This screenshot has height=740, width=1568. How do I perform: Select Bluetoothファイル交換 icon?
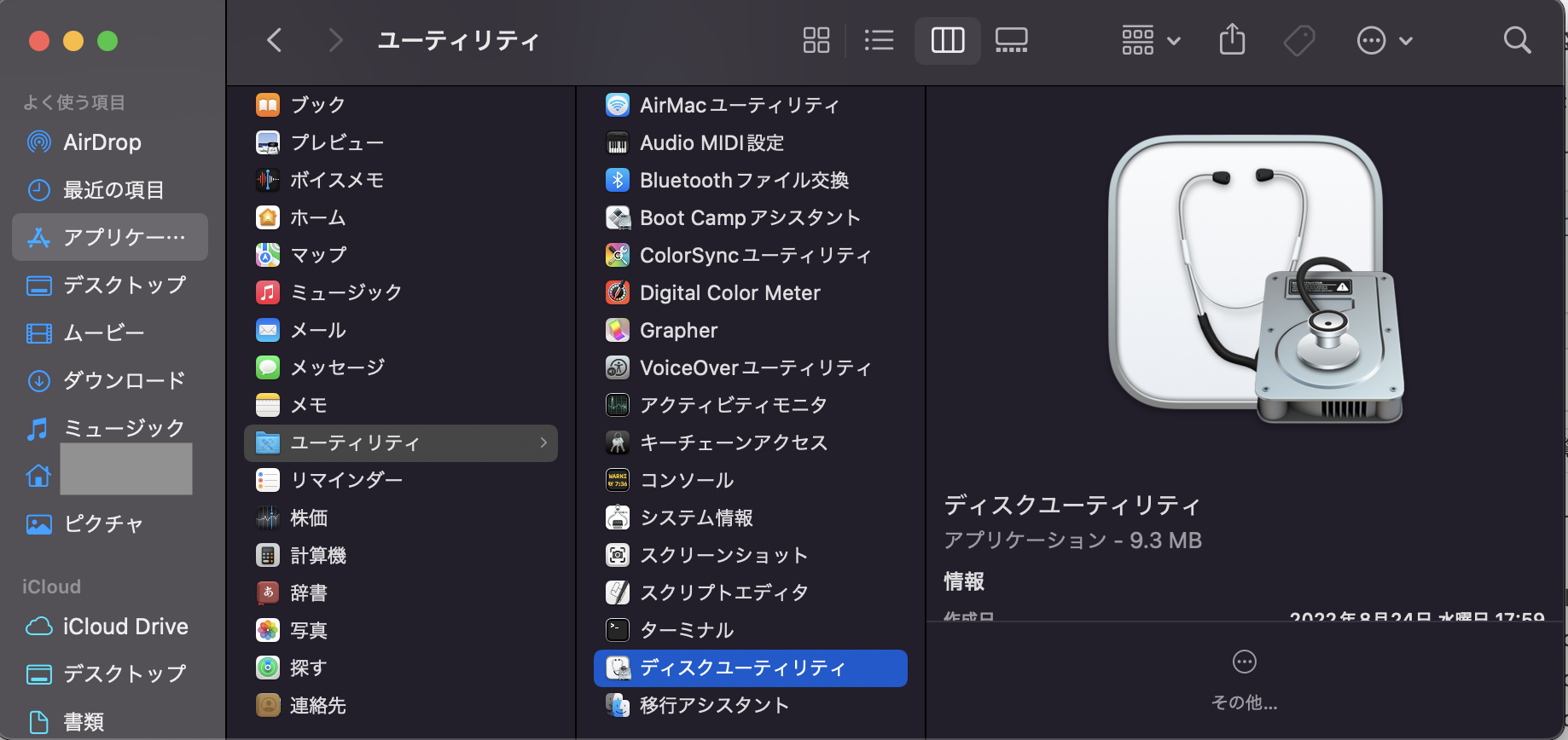click(618, 180)
